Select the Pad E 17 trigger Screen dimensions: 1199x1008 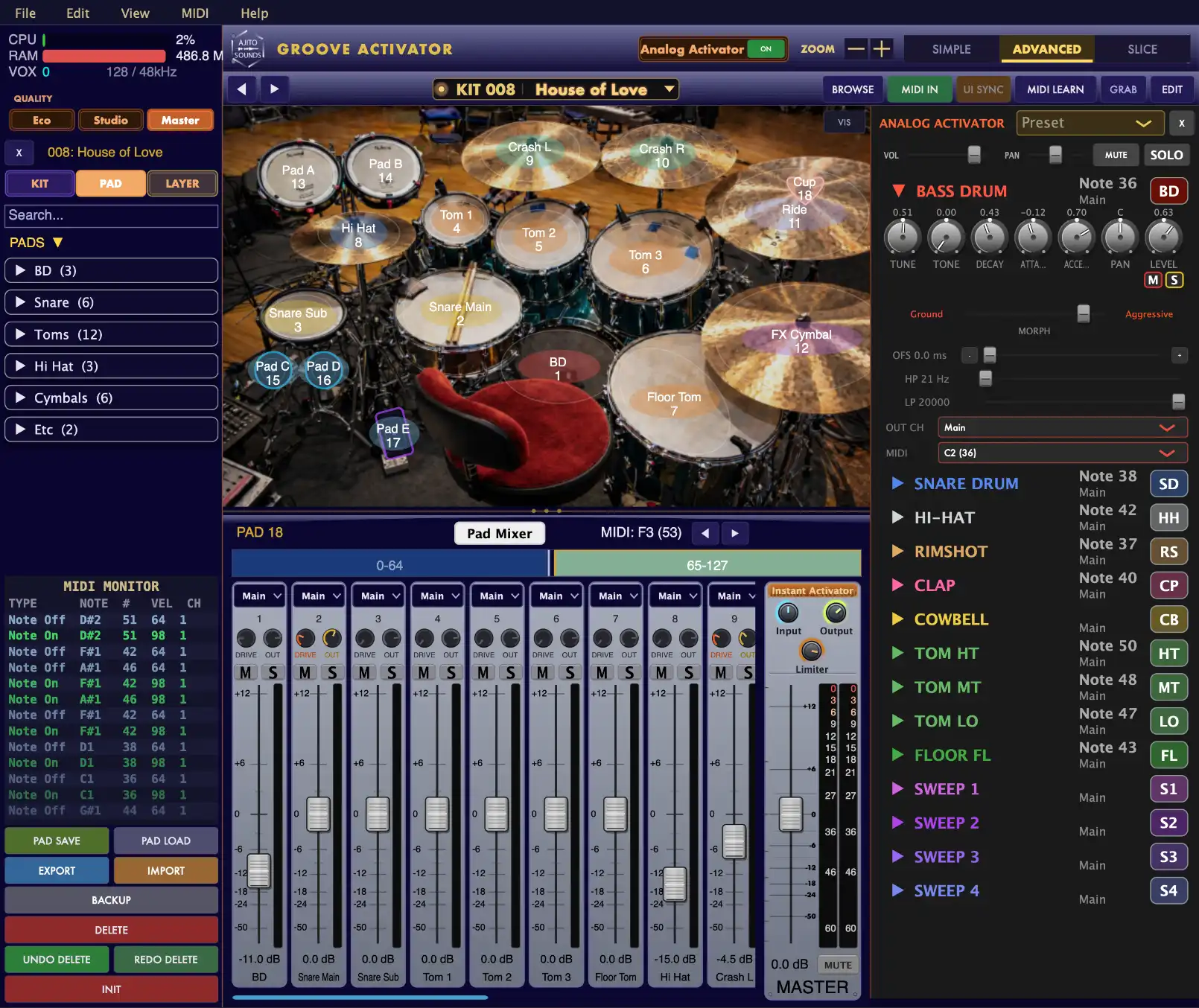click(x=392, y=436)
